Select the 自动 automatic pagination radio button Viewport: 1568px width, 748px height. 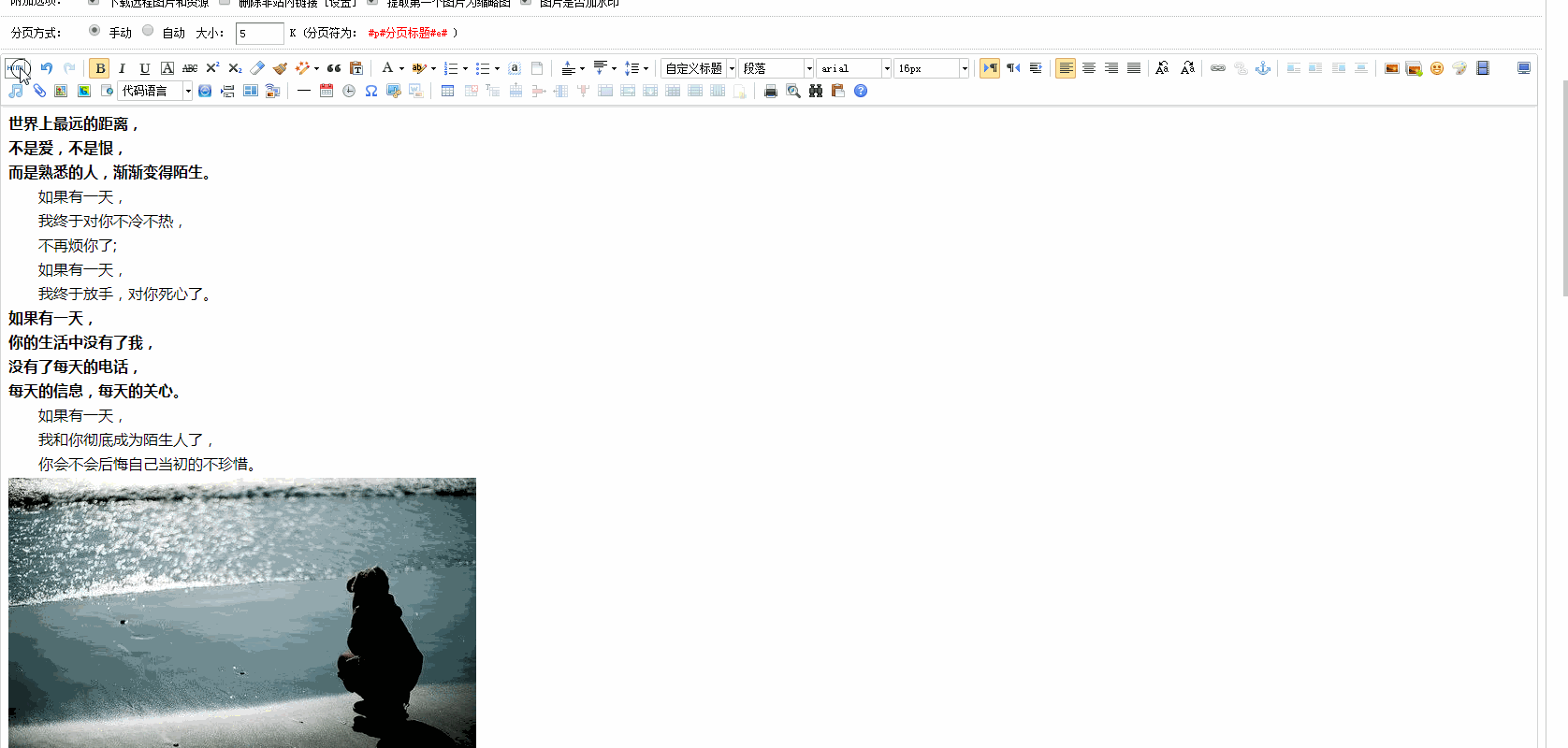tap(148, 31)
